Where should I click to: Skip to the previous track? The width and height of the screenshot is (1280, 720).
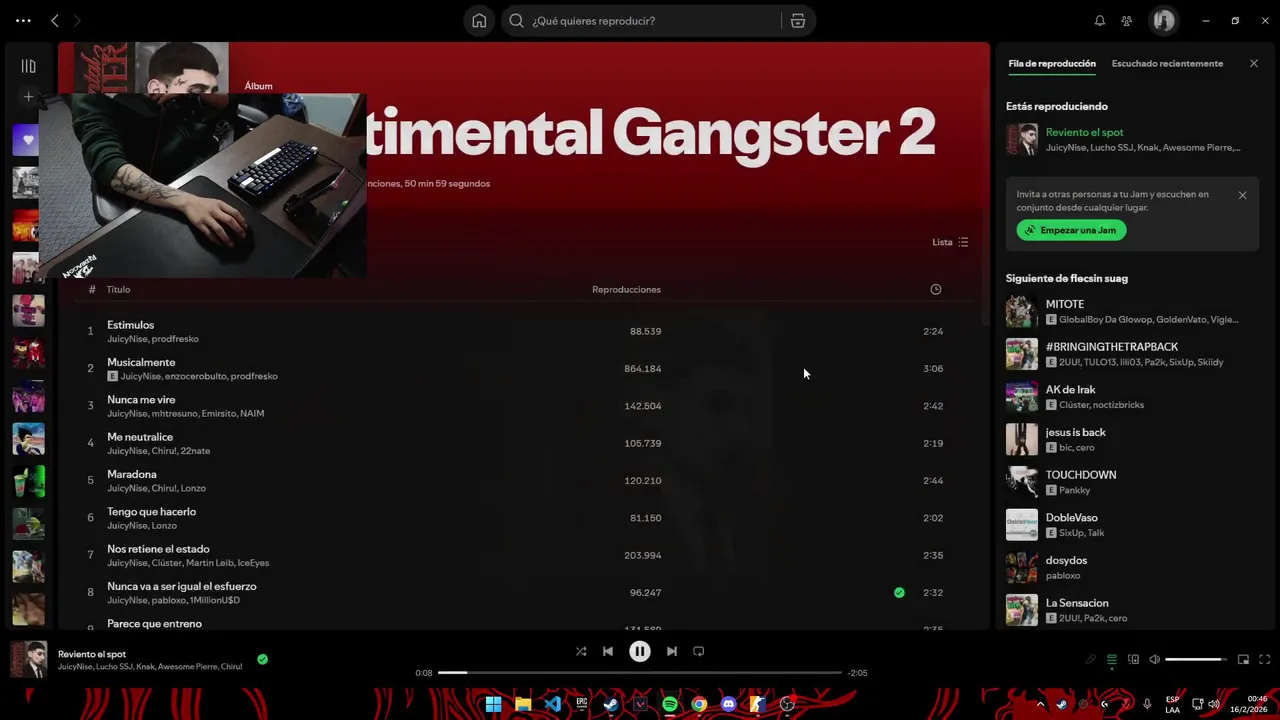pos(607,651)
